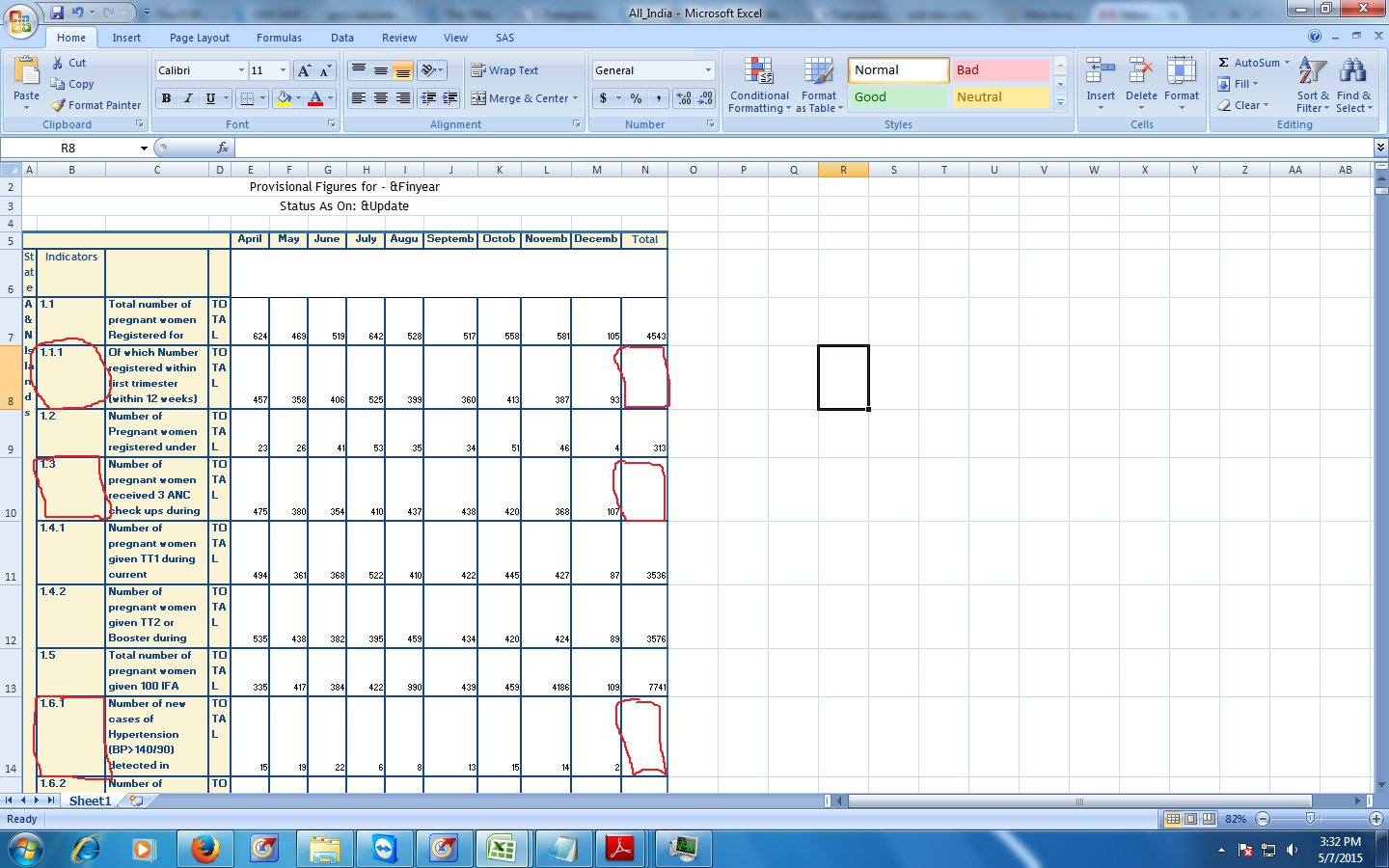
Task: Apply percent style to cell
Action: [636, 98]
